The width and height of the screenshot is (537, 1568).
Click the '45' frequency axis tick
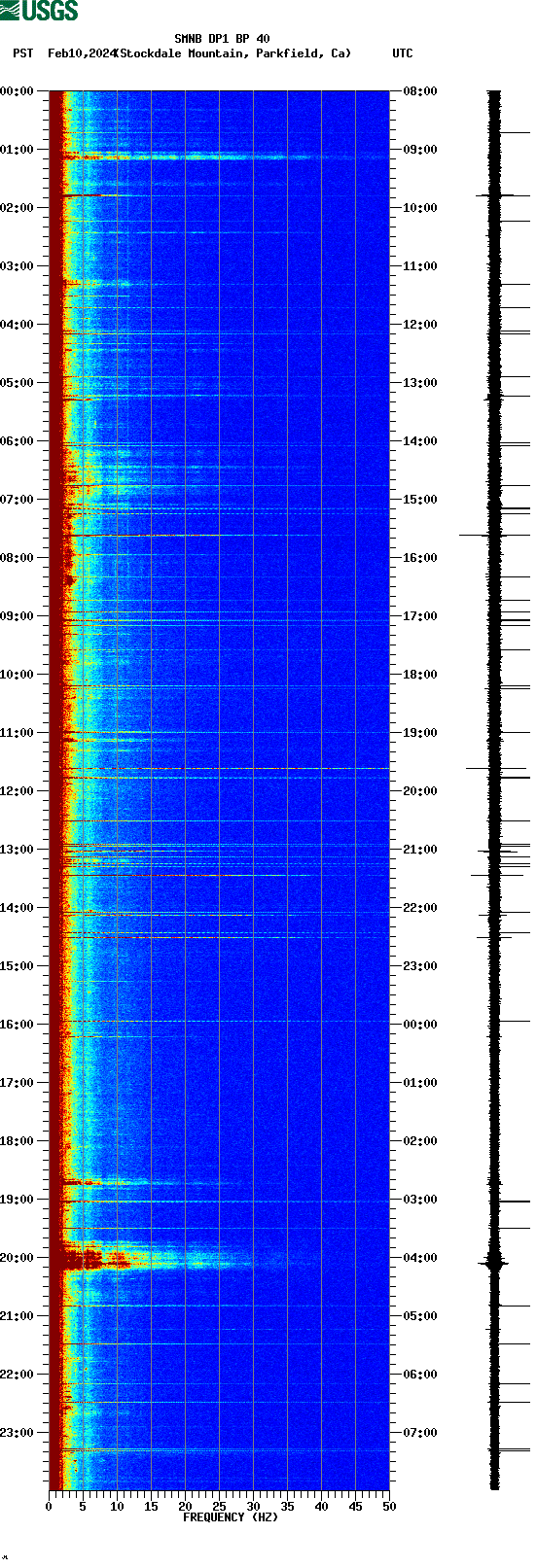click(x=355, y=1507)
